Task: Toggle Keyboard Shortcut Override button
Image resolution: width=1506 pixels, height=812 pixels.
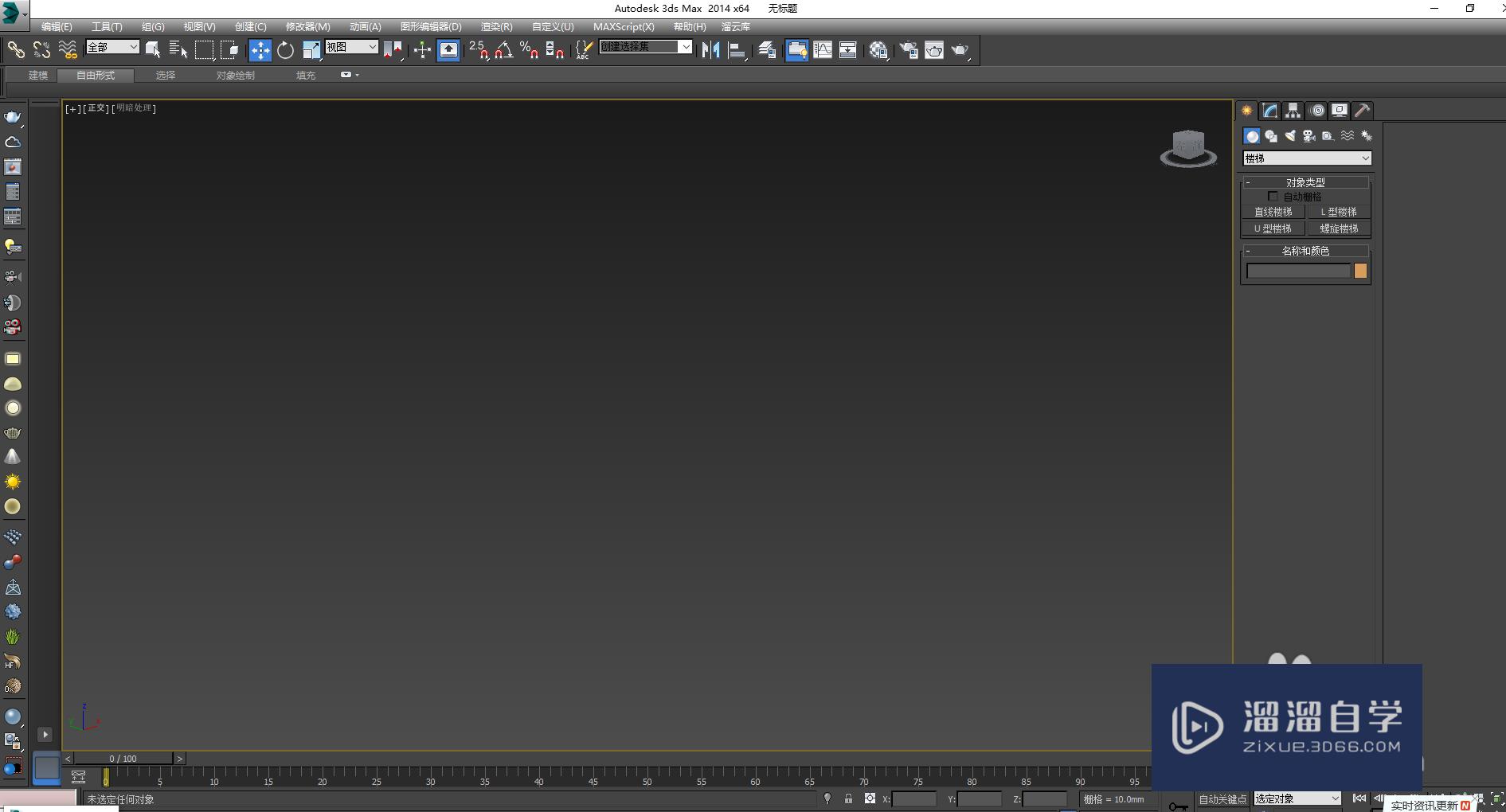Action: [448, 50]
